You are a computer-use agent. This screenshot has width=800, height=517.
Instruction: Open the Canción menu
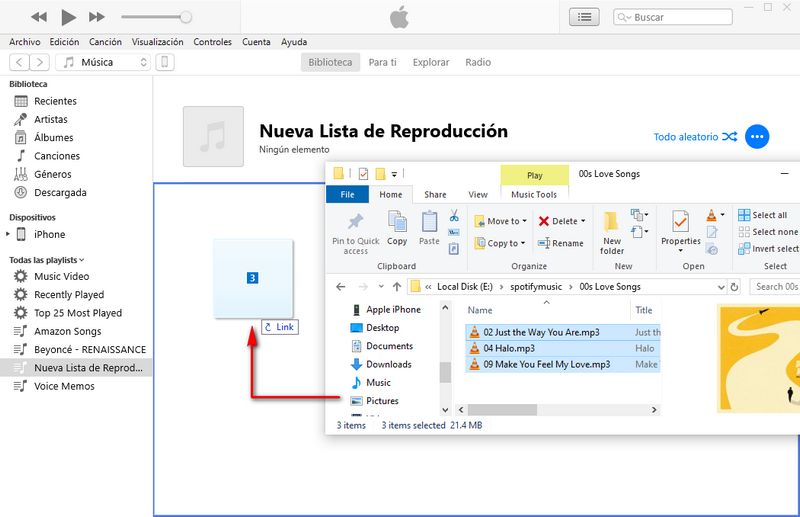point(105,42)
